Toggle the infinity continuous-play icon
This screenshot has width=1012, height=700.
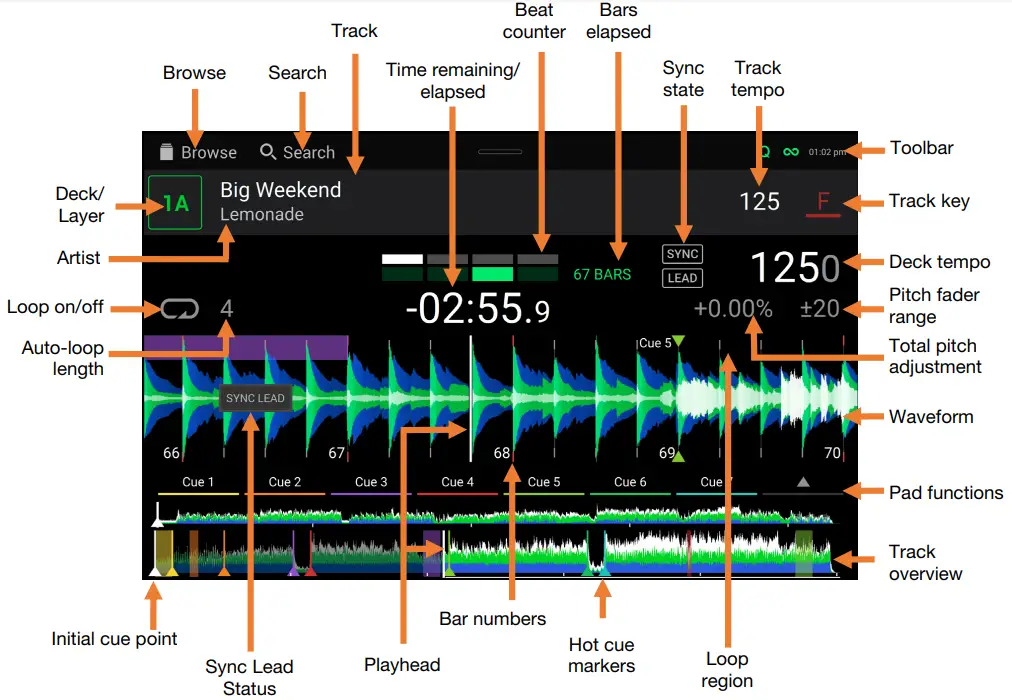[x=791, y=152]
